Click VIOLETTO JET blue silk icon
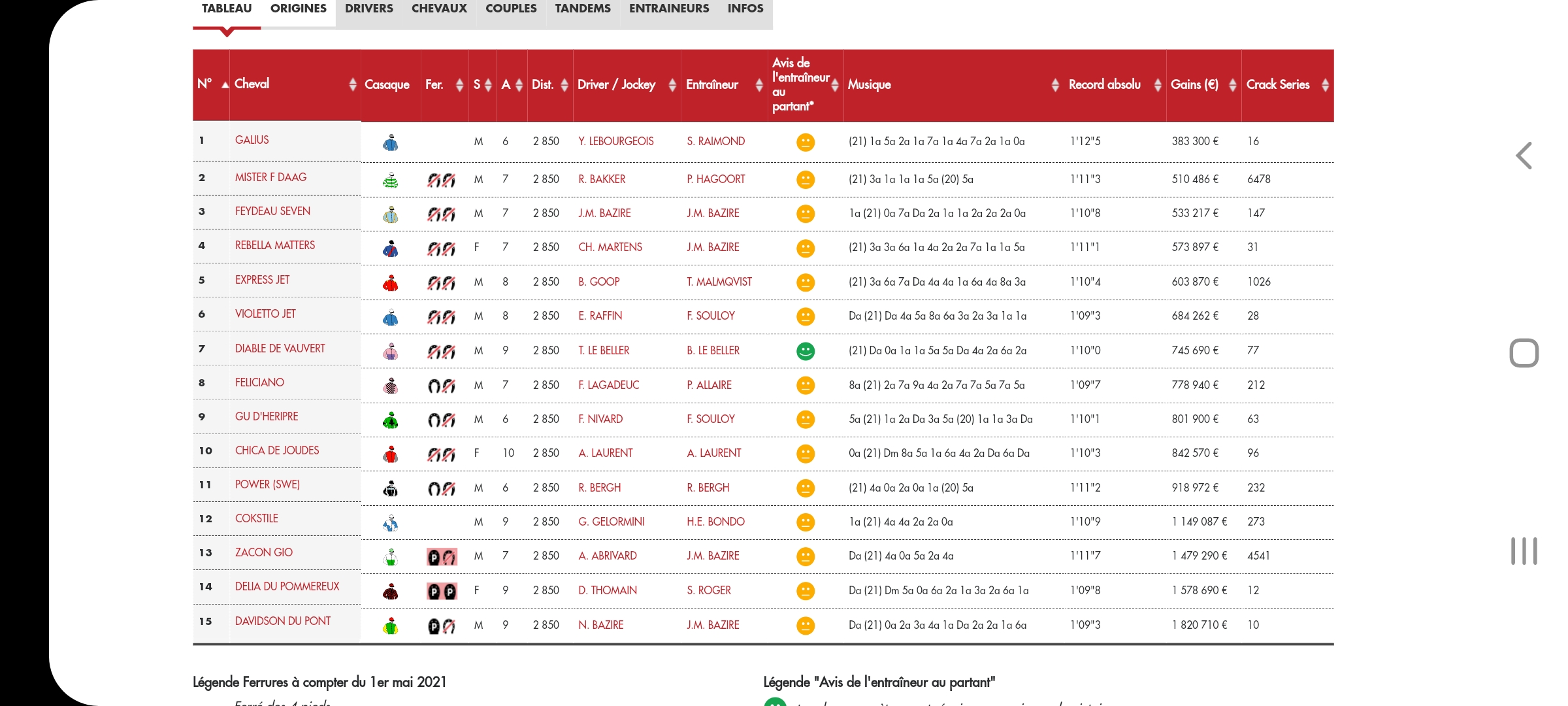The image size is (1568, 706). click(x=391, y=318)
